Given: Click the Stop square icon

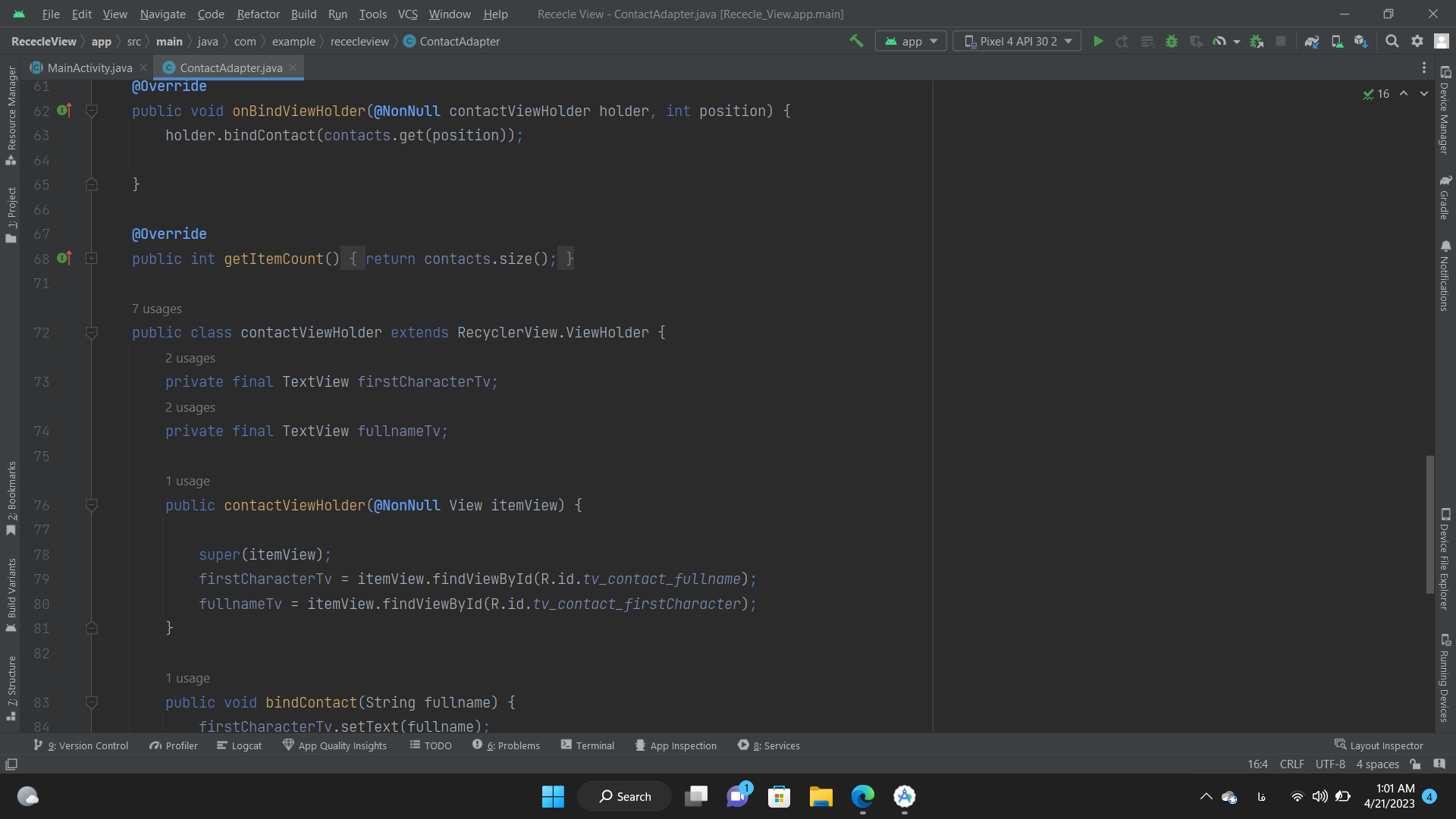Looking at the screenshot, I should 1281,41.
